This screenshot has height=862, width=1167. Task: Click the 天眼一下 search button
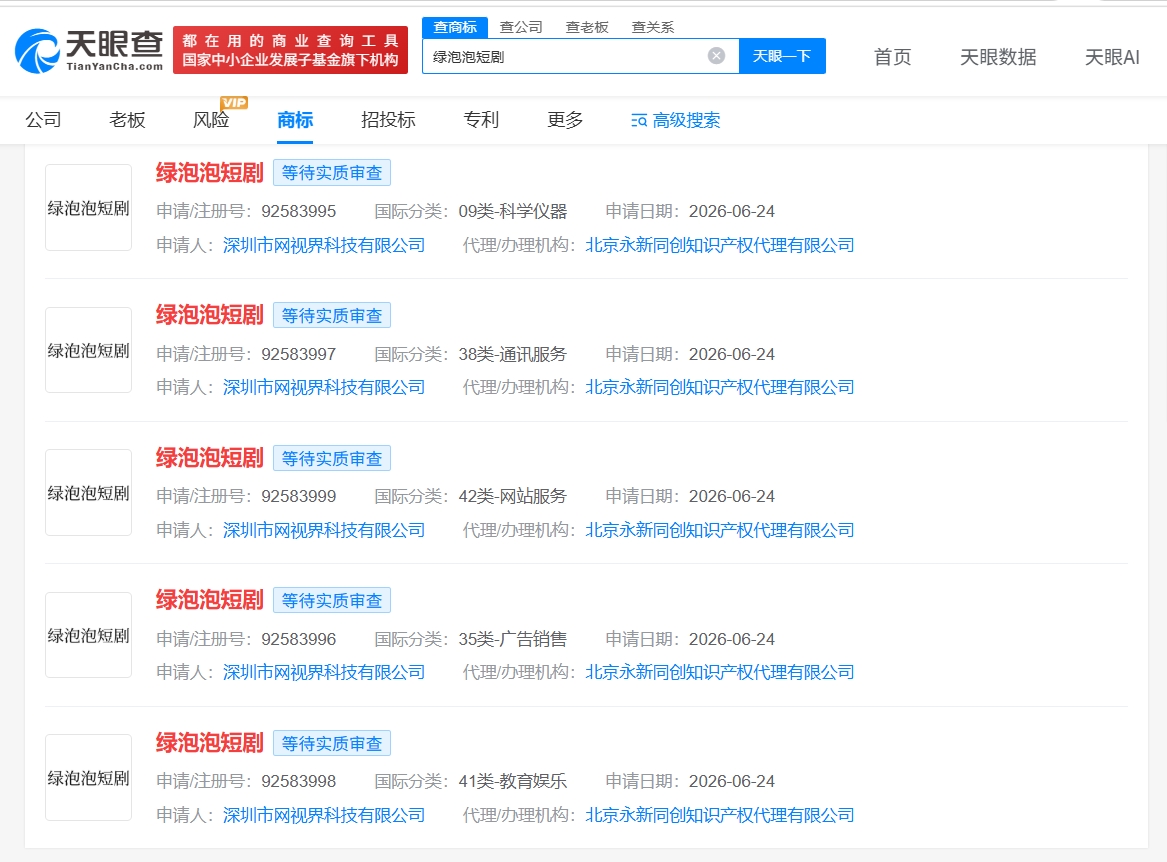point(782,56)
